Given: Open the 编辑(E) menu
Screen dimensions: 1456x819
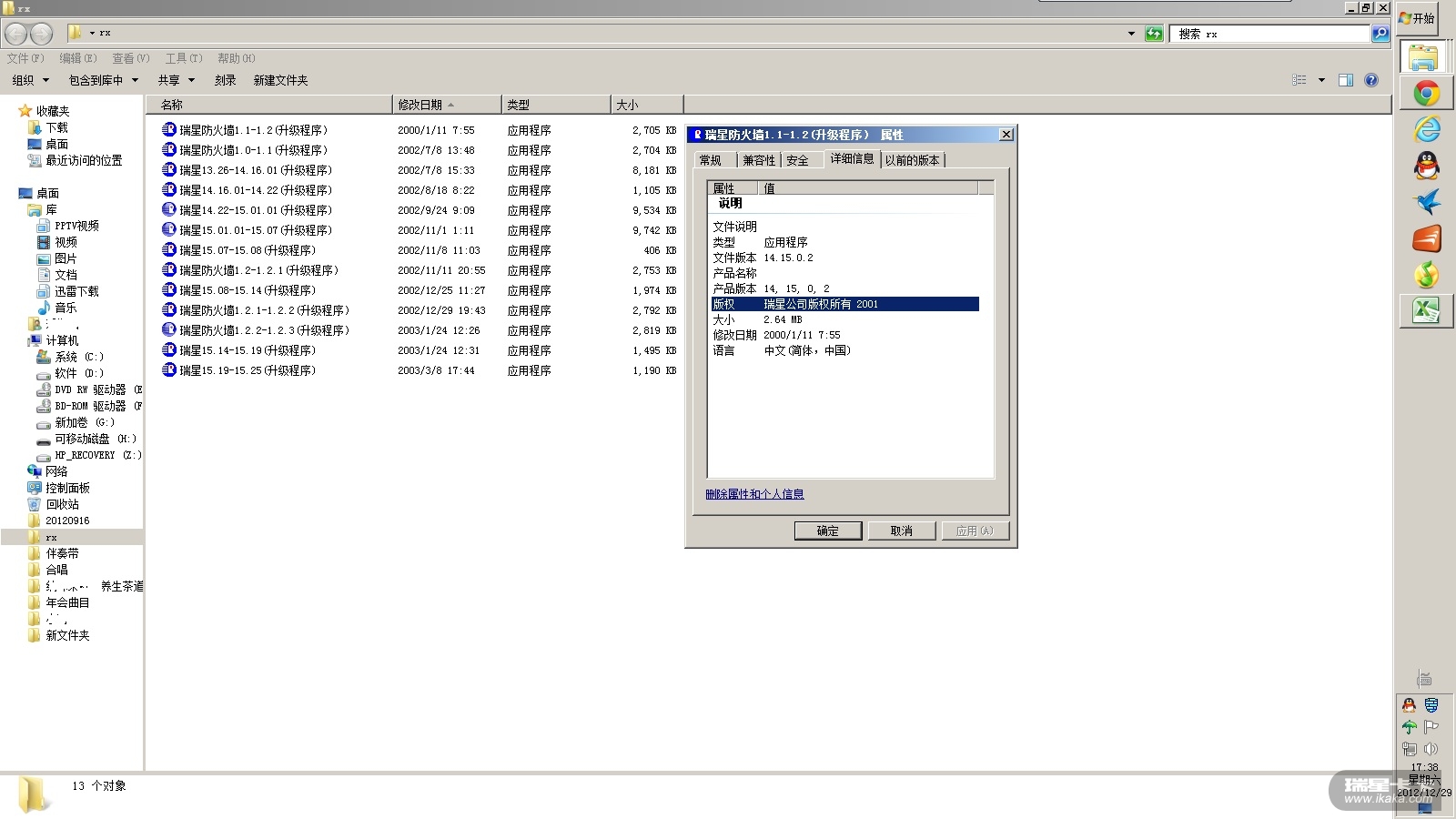Looking at the screenshot, I should pos(78,58).
